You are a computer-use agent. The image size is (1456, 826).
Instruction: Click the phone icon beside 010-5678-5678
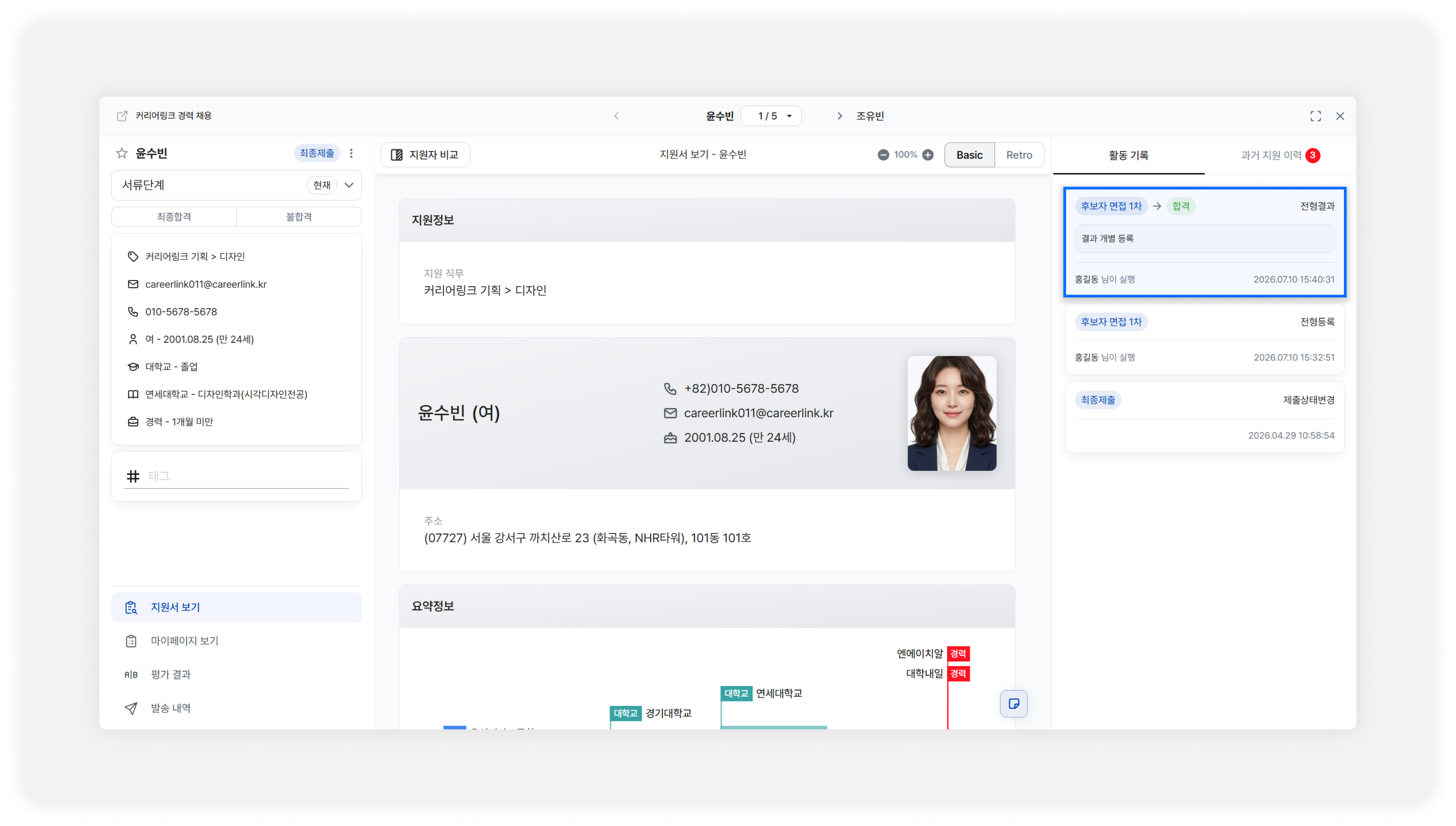[133, 311]
